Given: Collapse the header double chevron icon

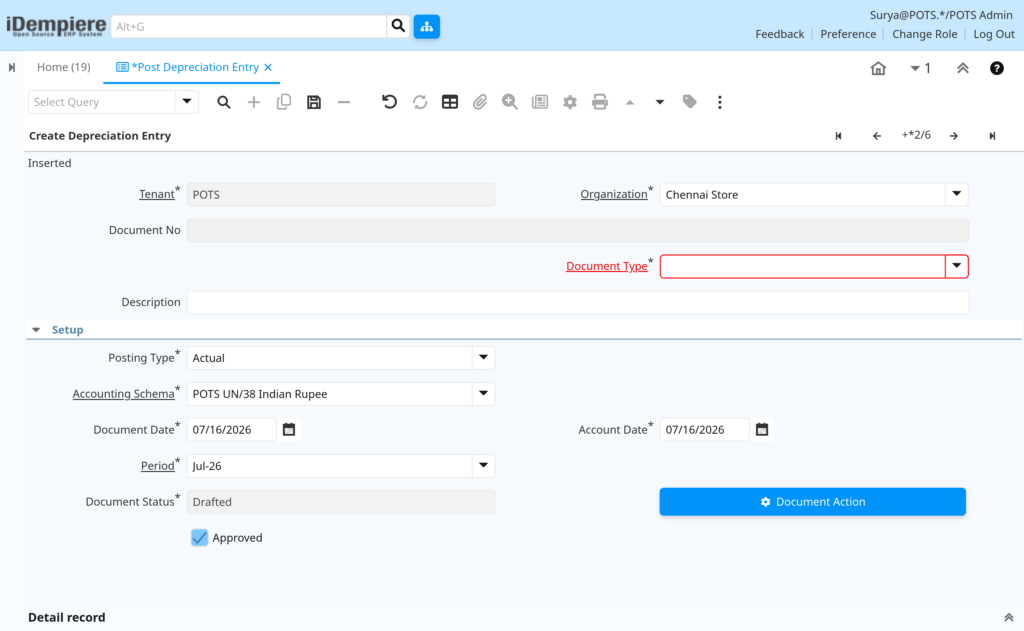Looking at the screenshot, I should [963, 68].
